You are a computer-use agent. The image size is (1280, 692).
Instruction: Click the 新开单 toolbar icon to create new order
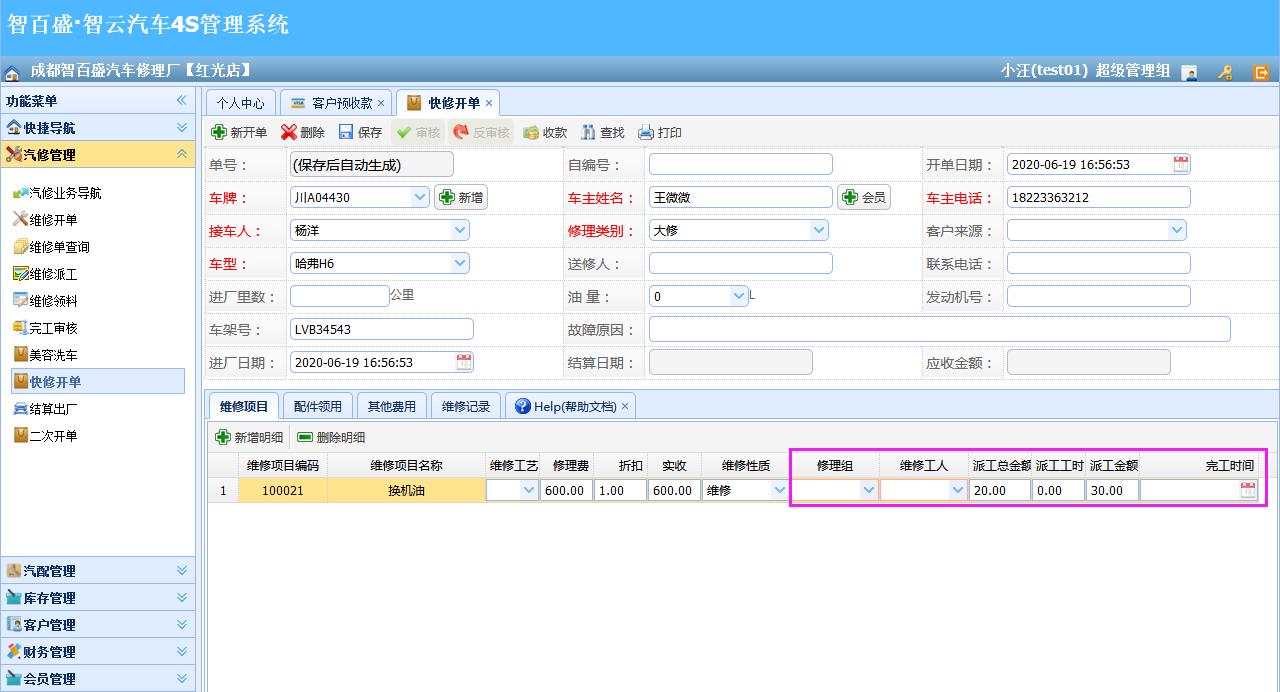pos(237,131)
